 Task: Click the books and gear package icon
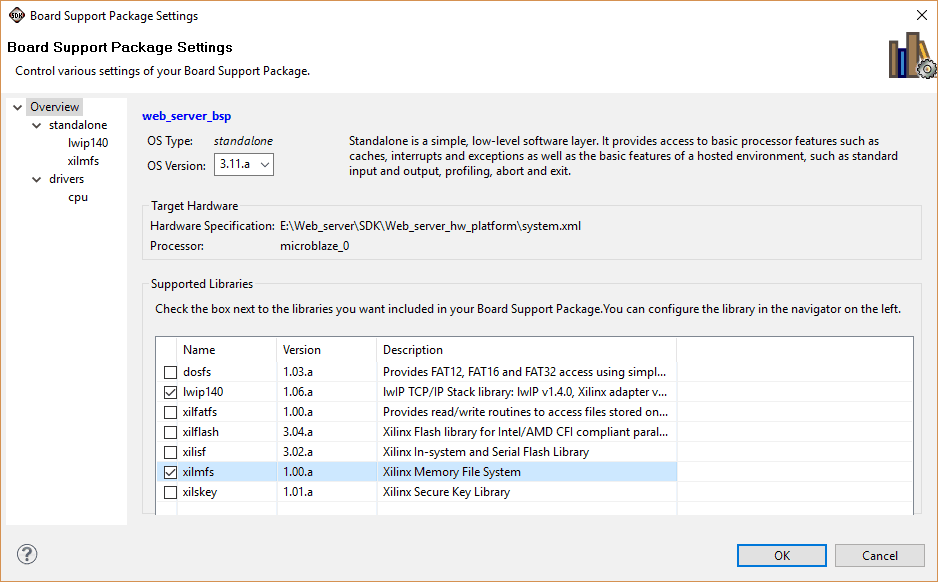coord(910,56)
